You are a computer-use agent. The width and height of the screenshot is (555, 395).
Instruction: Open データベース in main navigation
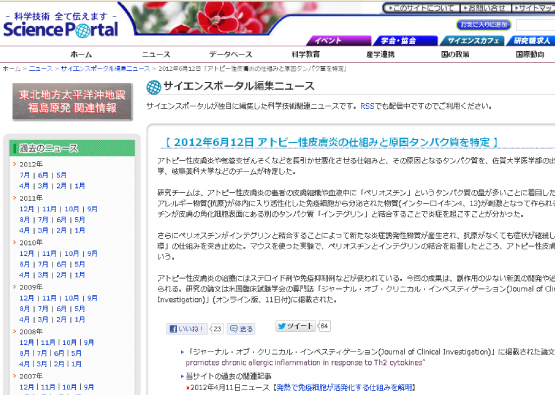pyautogui.click(x=230, y=55)
